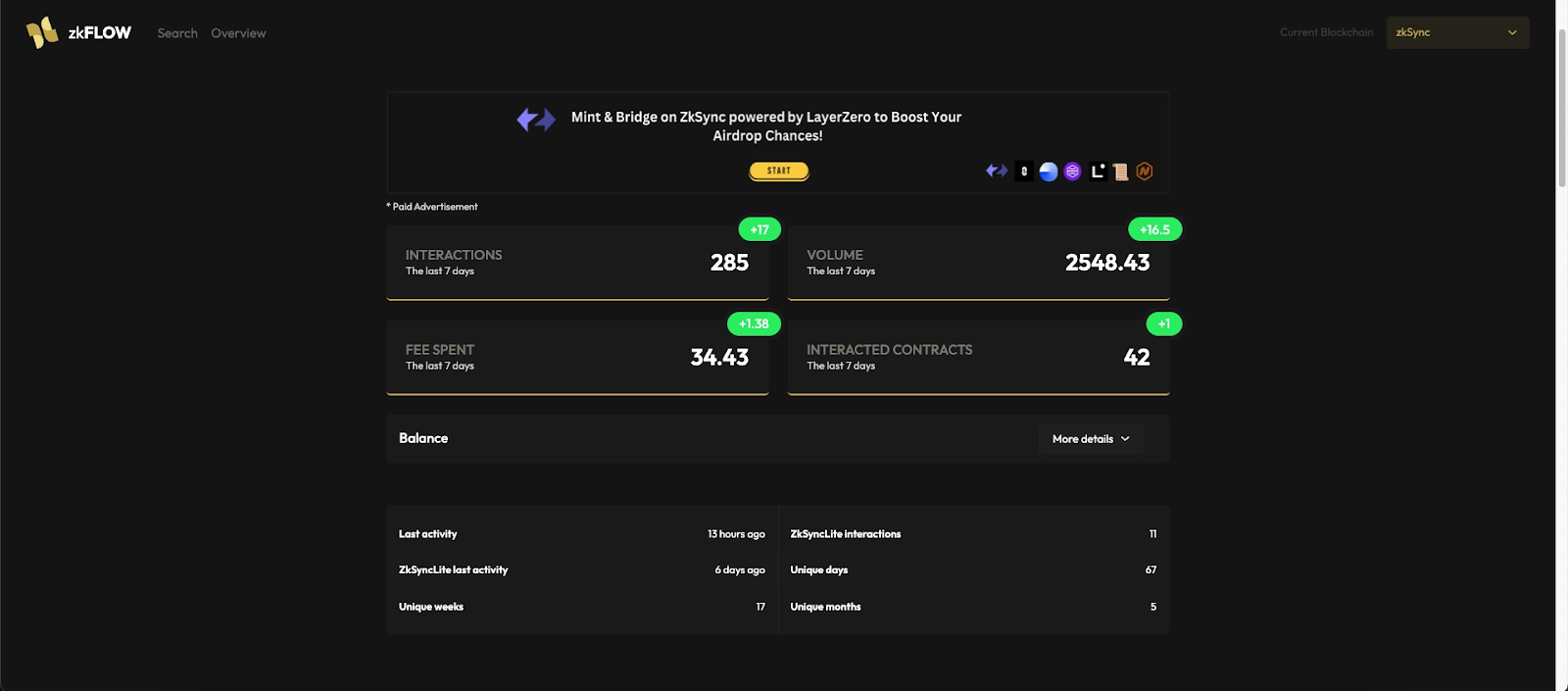Click the small zkSync arrows icon in ad row
This screenshot has height=691, width=1568.
coord(997,171)
